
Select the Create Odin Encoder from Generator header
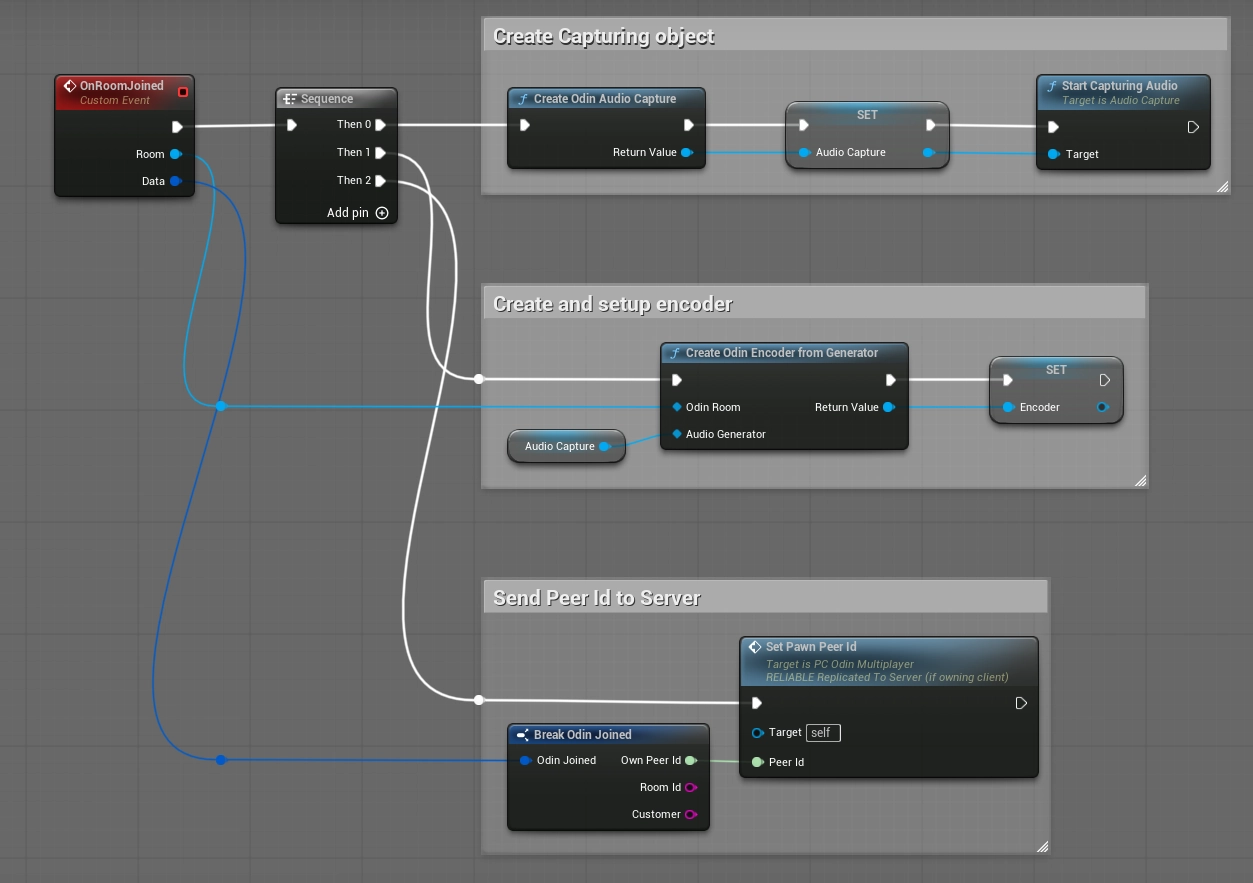pyautogui.click(x=781, y=353)
